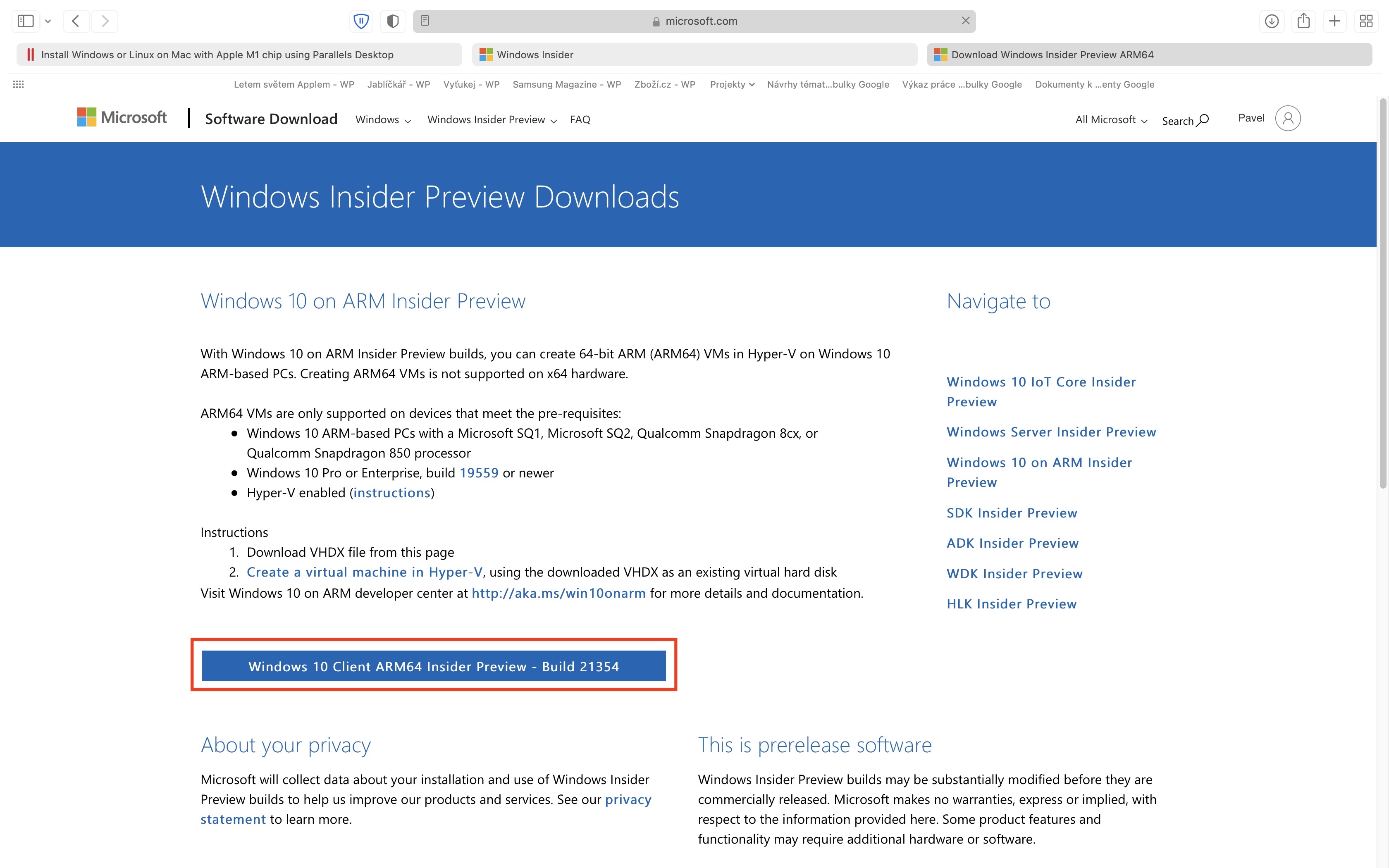Open the Projekty bookmarks folder dropdown
This screenshot has height=868, width=1389.
(x=732, y=84)
